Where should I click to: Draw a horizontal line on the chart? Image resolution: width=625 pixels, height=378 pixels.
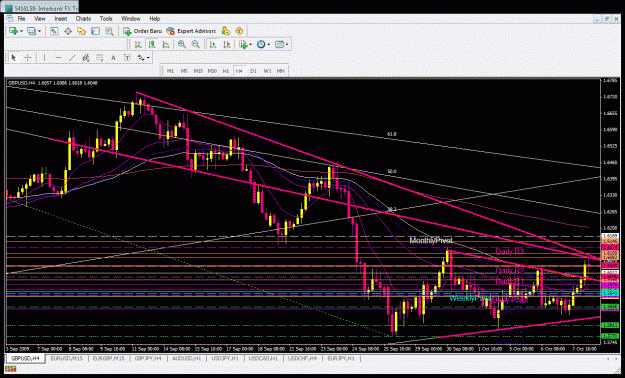58,58
